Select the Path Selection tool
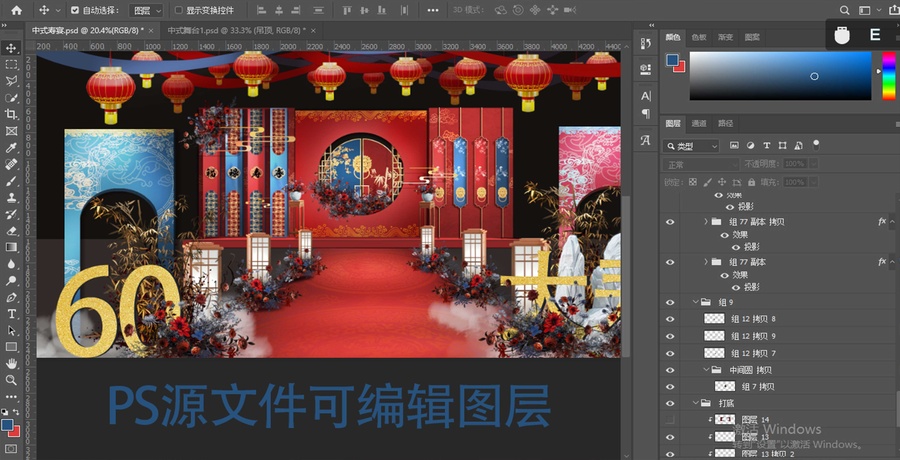This screenshot has height=460, width=900. 11,331
